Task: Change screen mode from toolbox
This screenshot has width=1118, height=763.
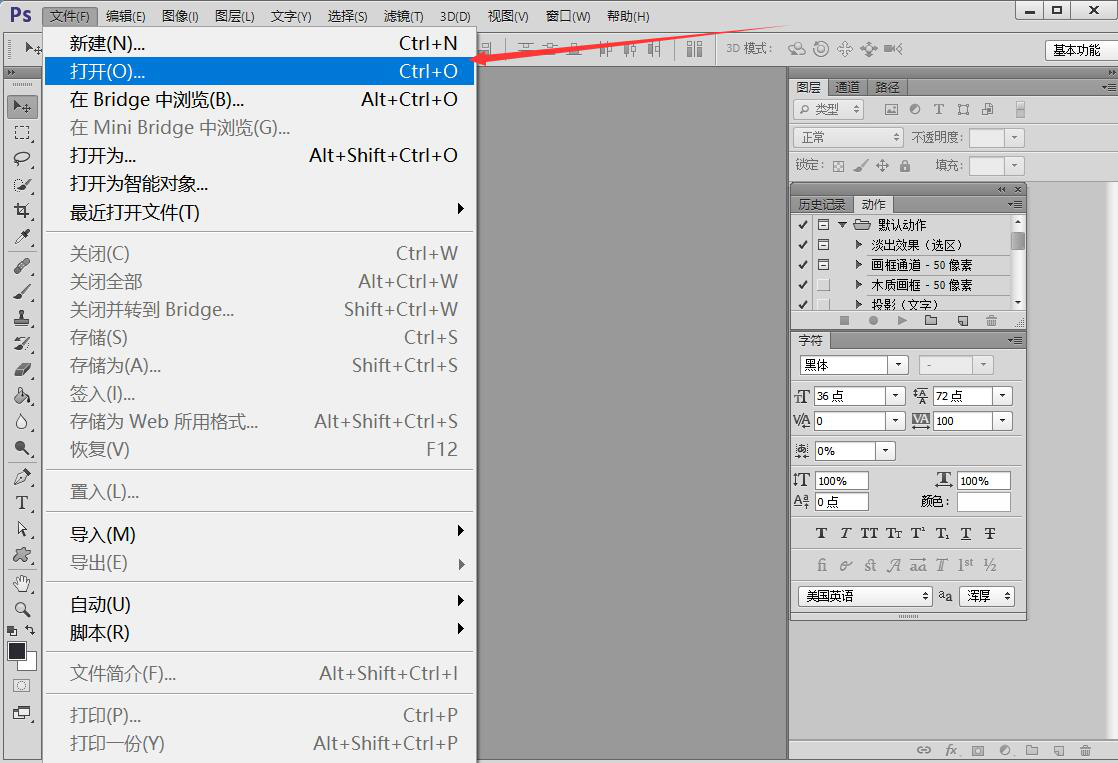Action: (22, 712)
